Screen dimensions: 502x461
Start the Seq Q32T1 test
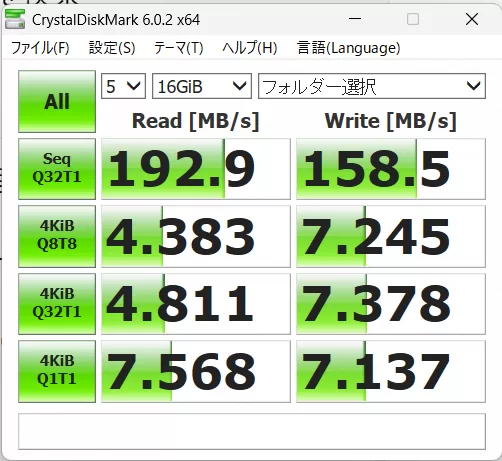pyautogui.click(x=57, y=169)
